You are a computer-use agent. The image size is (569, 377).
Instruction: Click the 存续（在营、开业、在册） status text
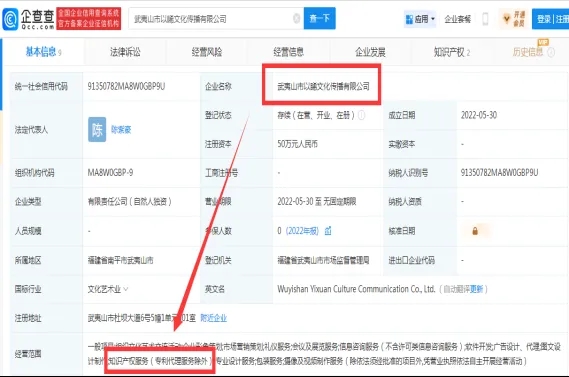[x=316, y=115]
